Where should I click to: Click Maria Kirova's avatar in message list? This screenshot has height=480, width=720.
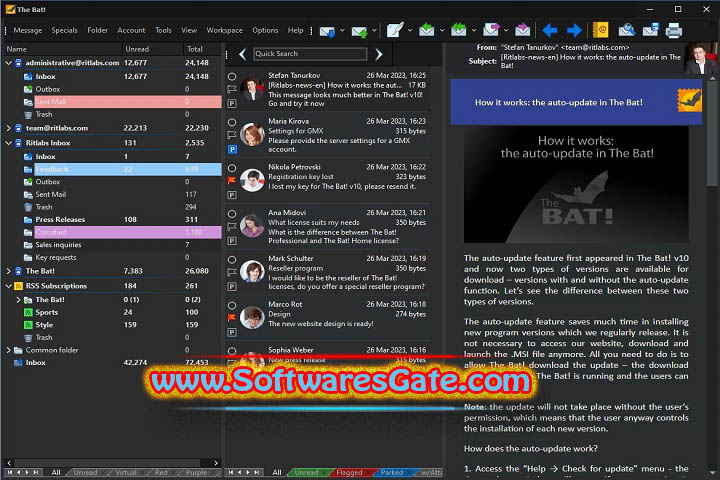[x=252, y=135]
